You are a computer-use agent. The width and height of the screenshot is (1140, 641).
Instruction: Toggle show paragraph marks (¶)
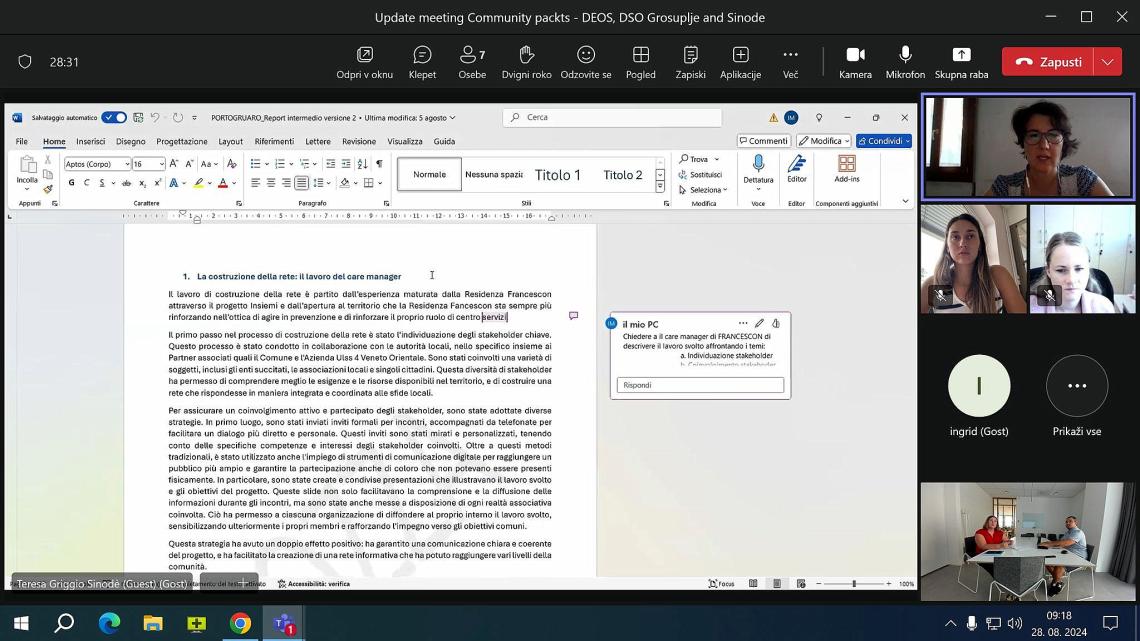[379, 164]
